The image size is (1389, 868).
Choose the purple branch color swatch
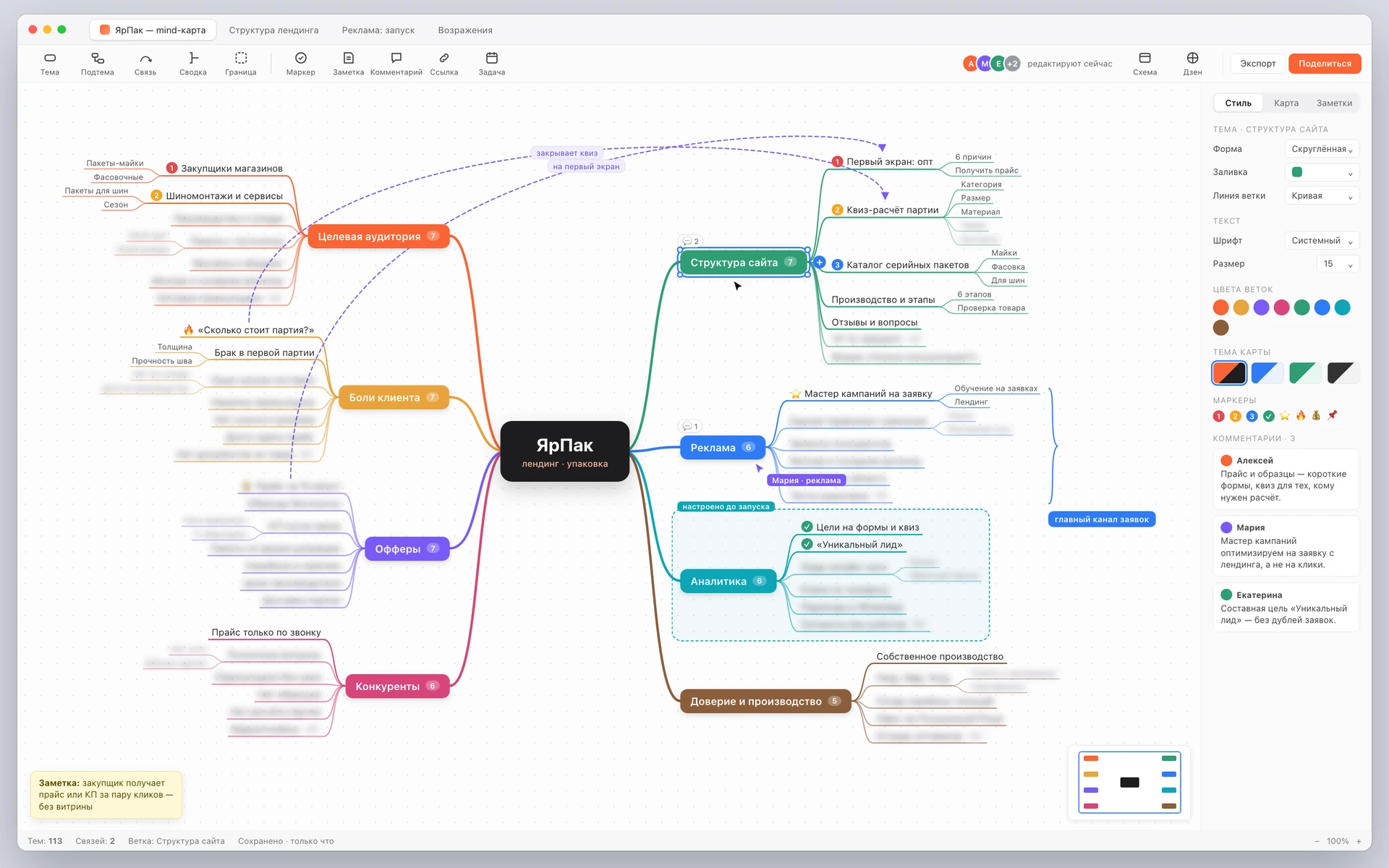pos(1261,307)
